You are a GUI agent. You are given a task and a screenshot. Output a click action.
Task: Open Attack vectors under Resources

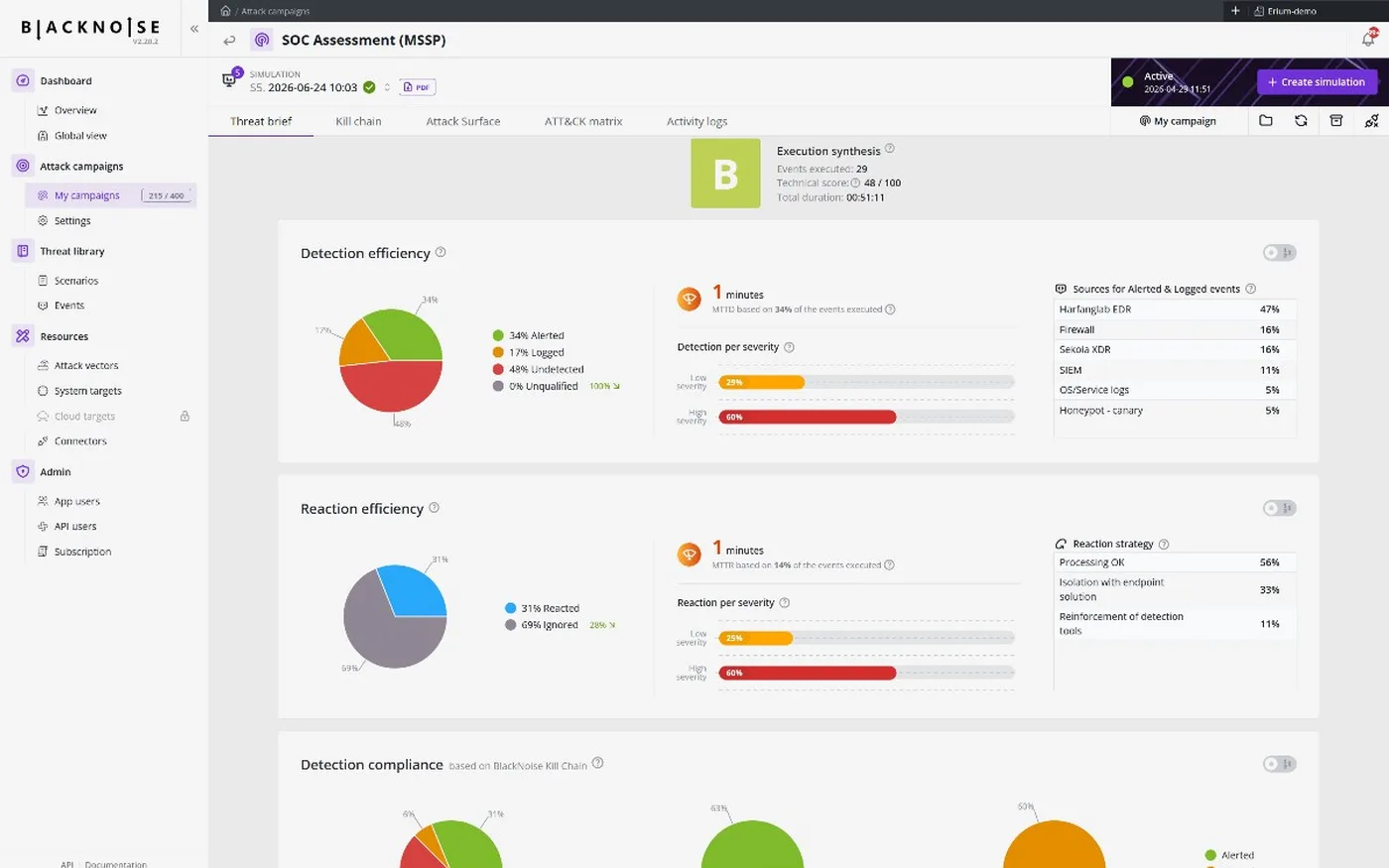pyautogui.click(x=86, y=366)
